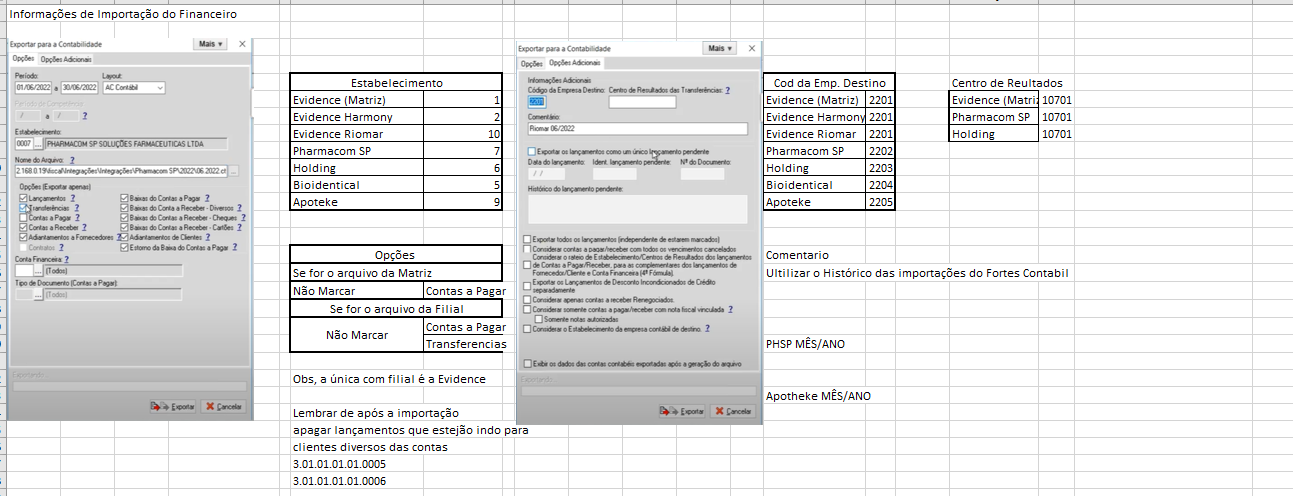Select cell containing 3.01.01.01.01.0005
The image size is (1293, 496).
click(340, 464)
